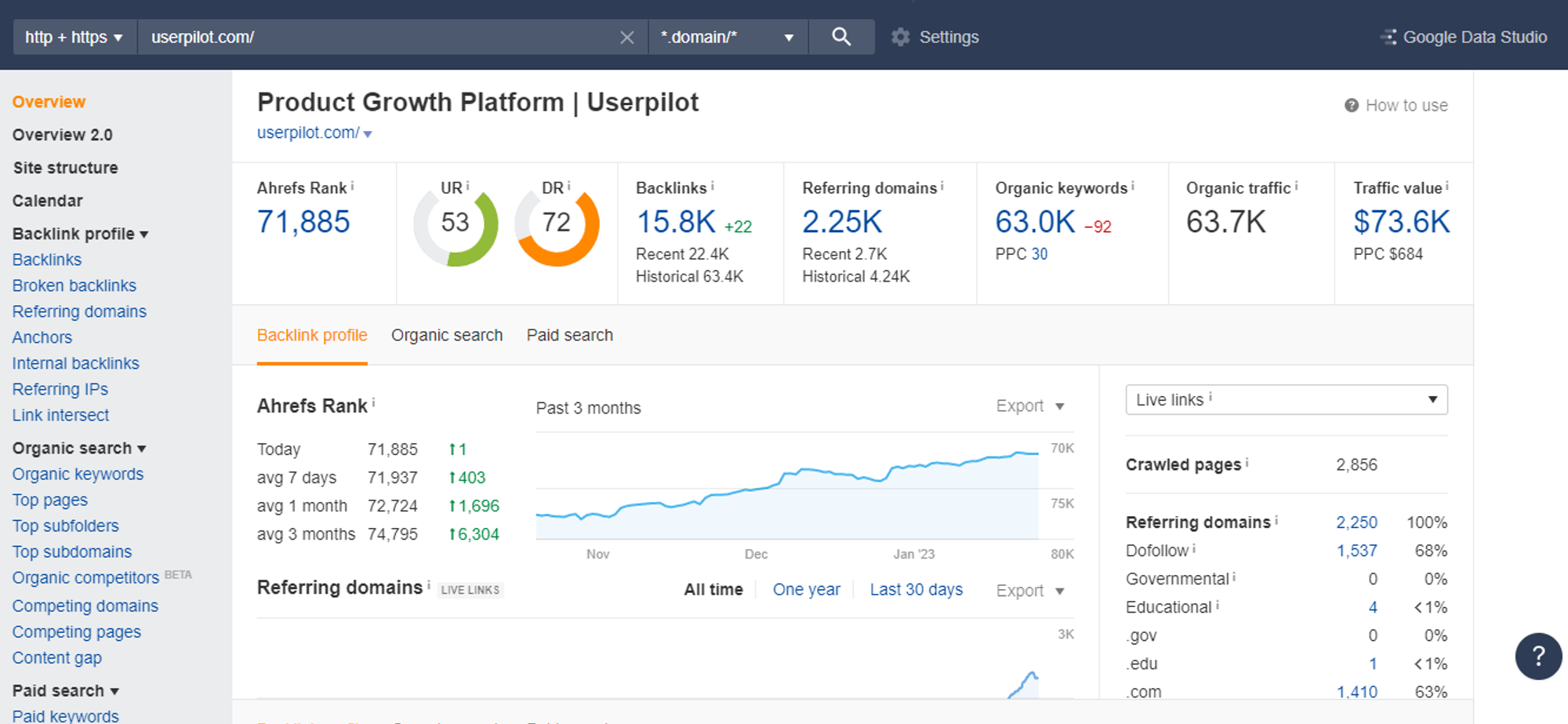Click info icon beside Crawled pages

[x=1247, y=463]
